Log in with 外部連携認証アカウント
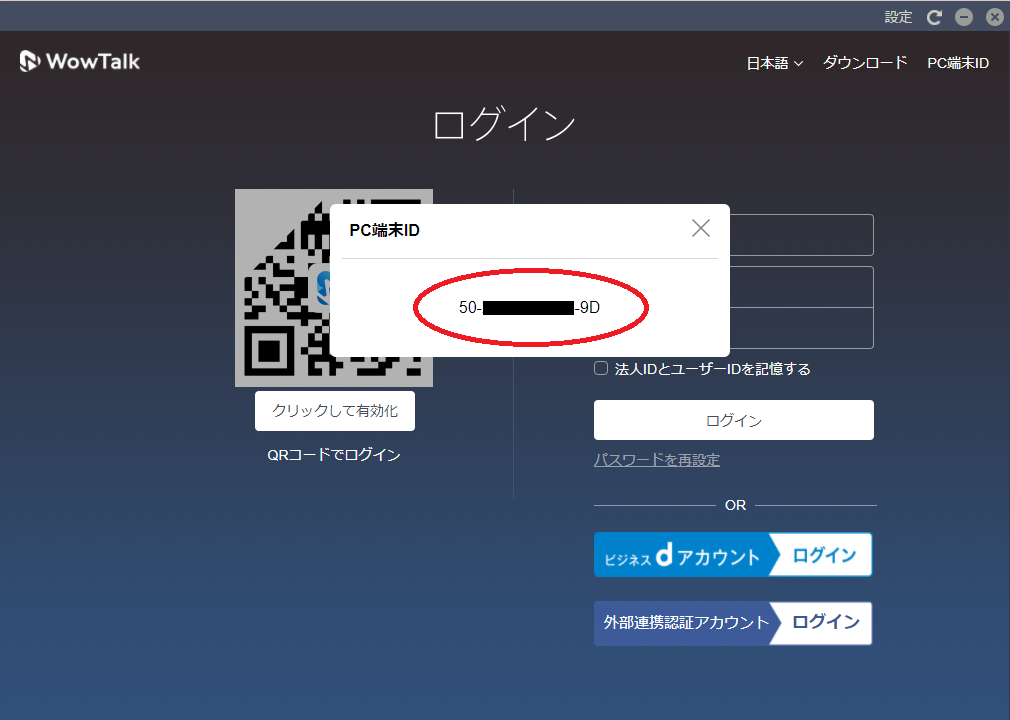The image size is (1010, 720). tap(733, 623)
